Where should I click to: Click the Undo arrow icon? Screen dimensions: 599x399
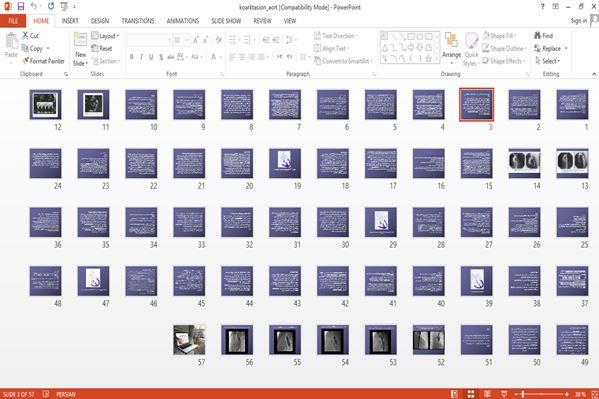34,6
